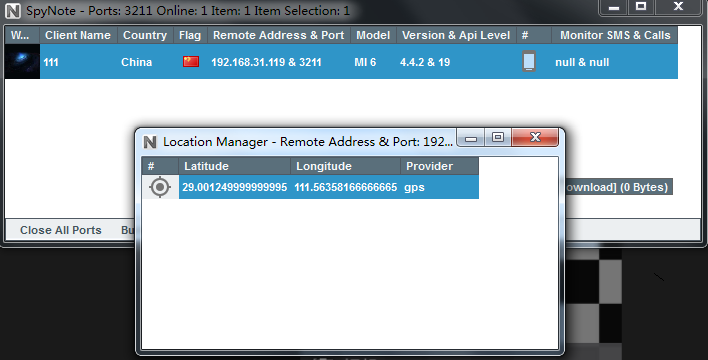Sort by Client Name column header
This screenshot has height=360, width=708.
coord(78,35)
